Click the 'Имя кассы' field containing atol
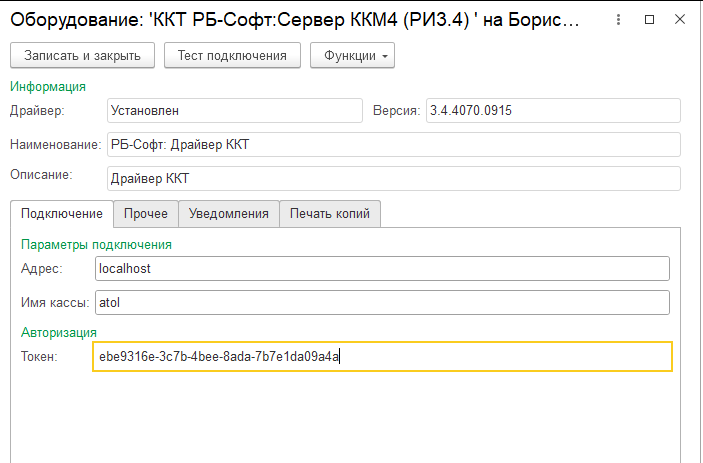This screenshot has height=463, width=703. pyautogui.click(x=382, y=303)
